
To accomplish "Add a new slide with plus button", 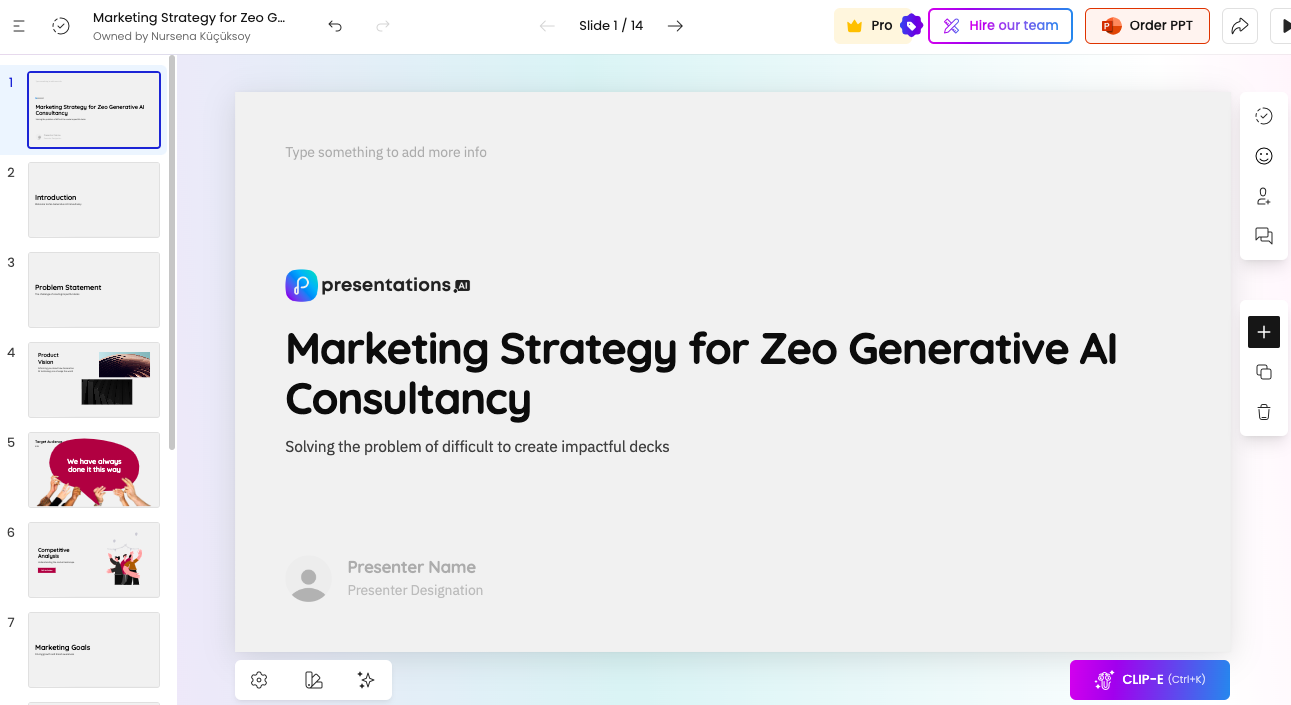I will pos(1264,332).
